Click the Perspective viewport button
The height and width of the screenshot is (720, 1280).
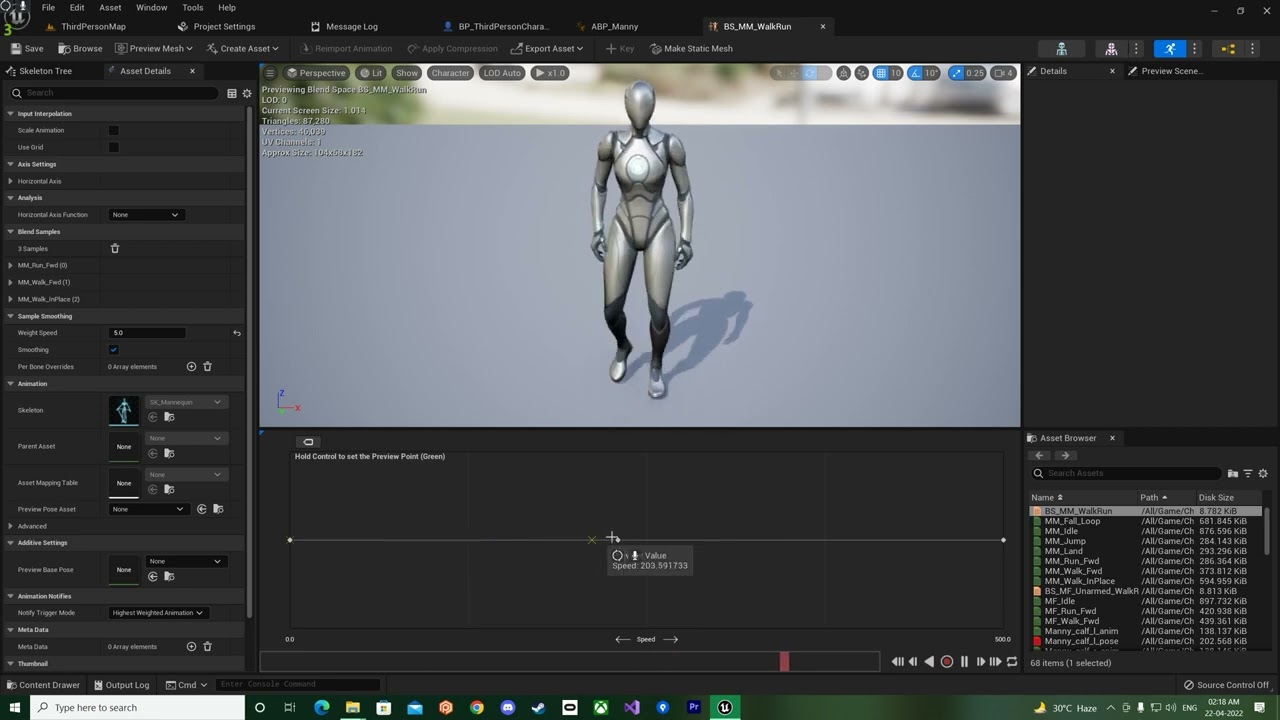pos(316,72)
